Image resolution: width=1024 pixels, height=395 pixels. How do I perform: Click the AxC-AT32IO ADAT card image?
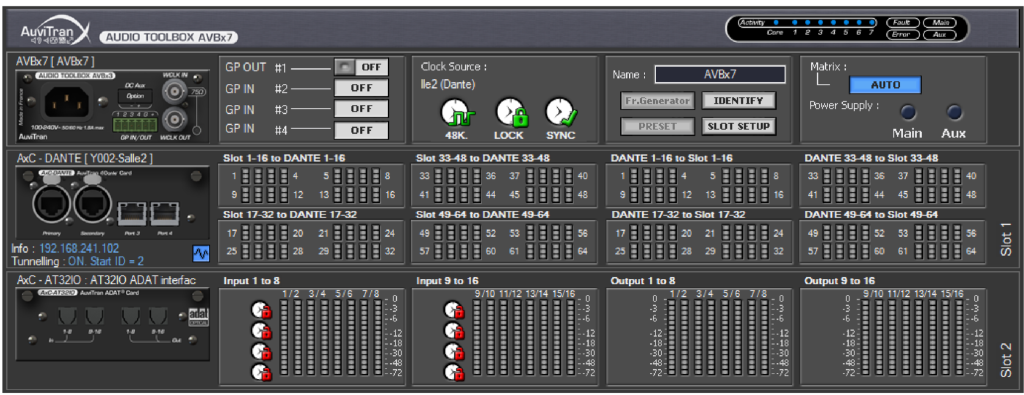tap(111, 324)
